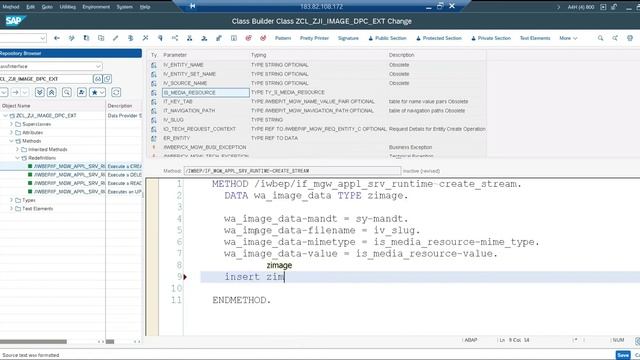This screenshot has height=360, width=640.
Task: Click the Back arrow icon in toolbar
Action: click(57, 38)
